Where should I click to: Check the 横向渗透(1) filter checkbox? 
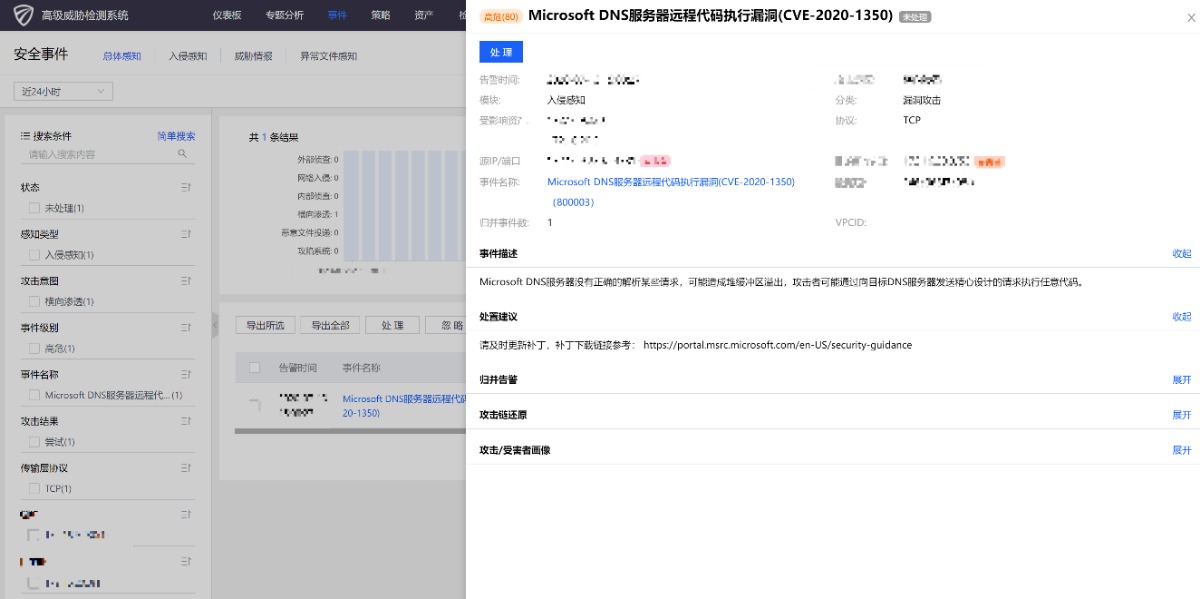[35, 301]
